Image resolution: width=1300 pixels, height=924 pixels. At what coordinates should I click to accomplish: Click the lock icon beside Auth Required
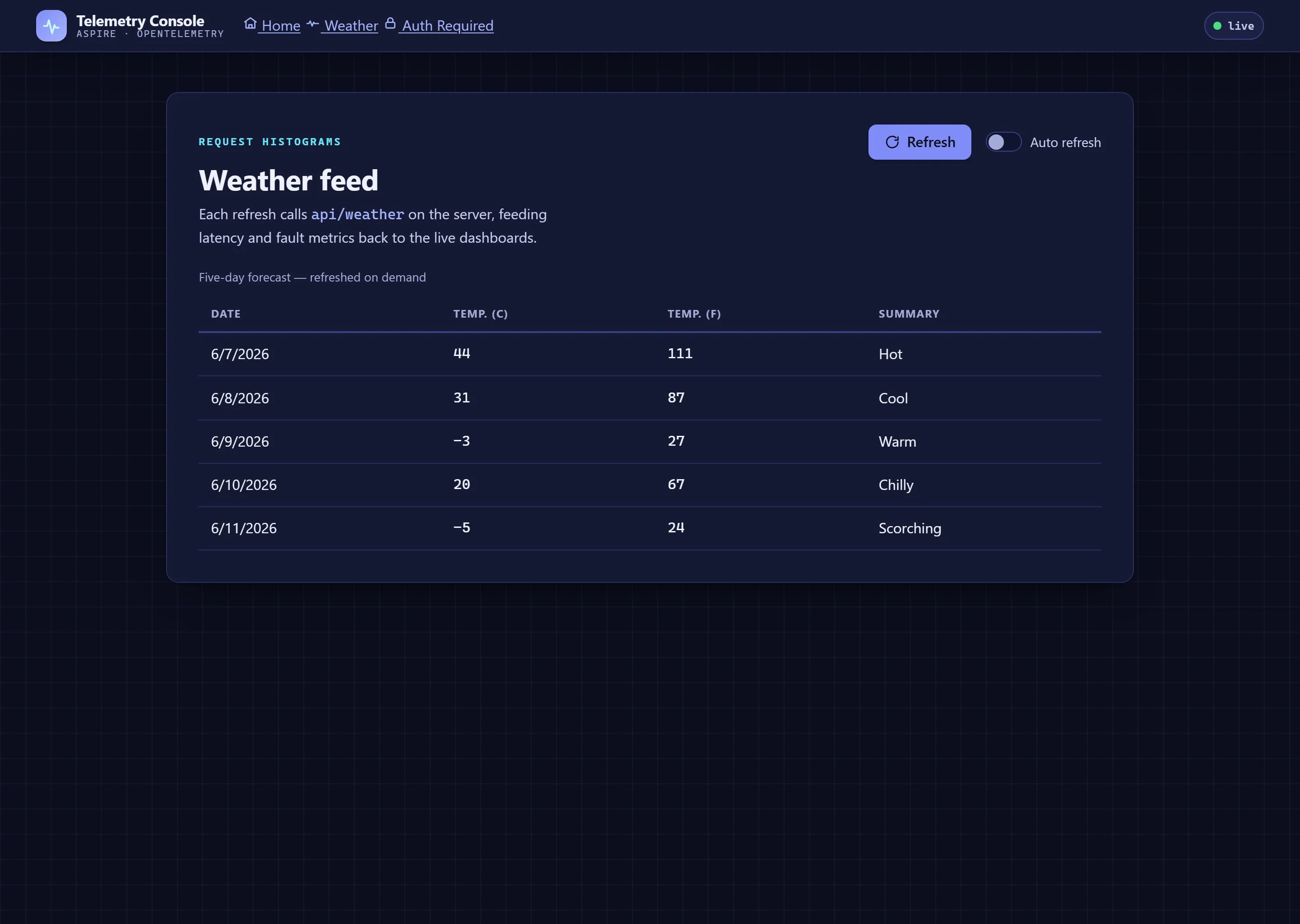pyautogui.click(x=390, y=23)
